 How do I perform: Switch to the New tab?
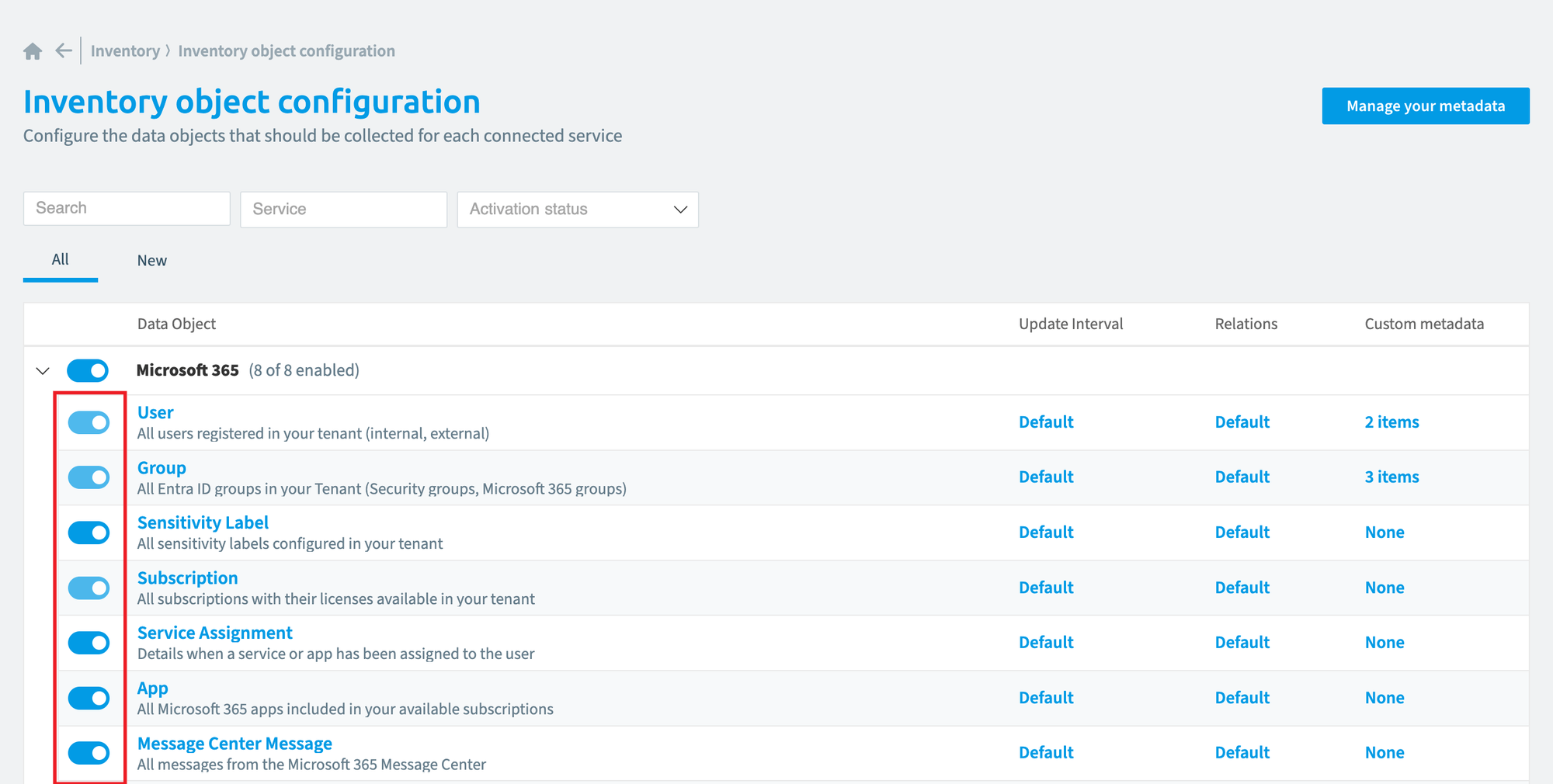point(152,261)
